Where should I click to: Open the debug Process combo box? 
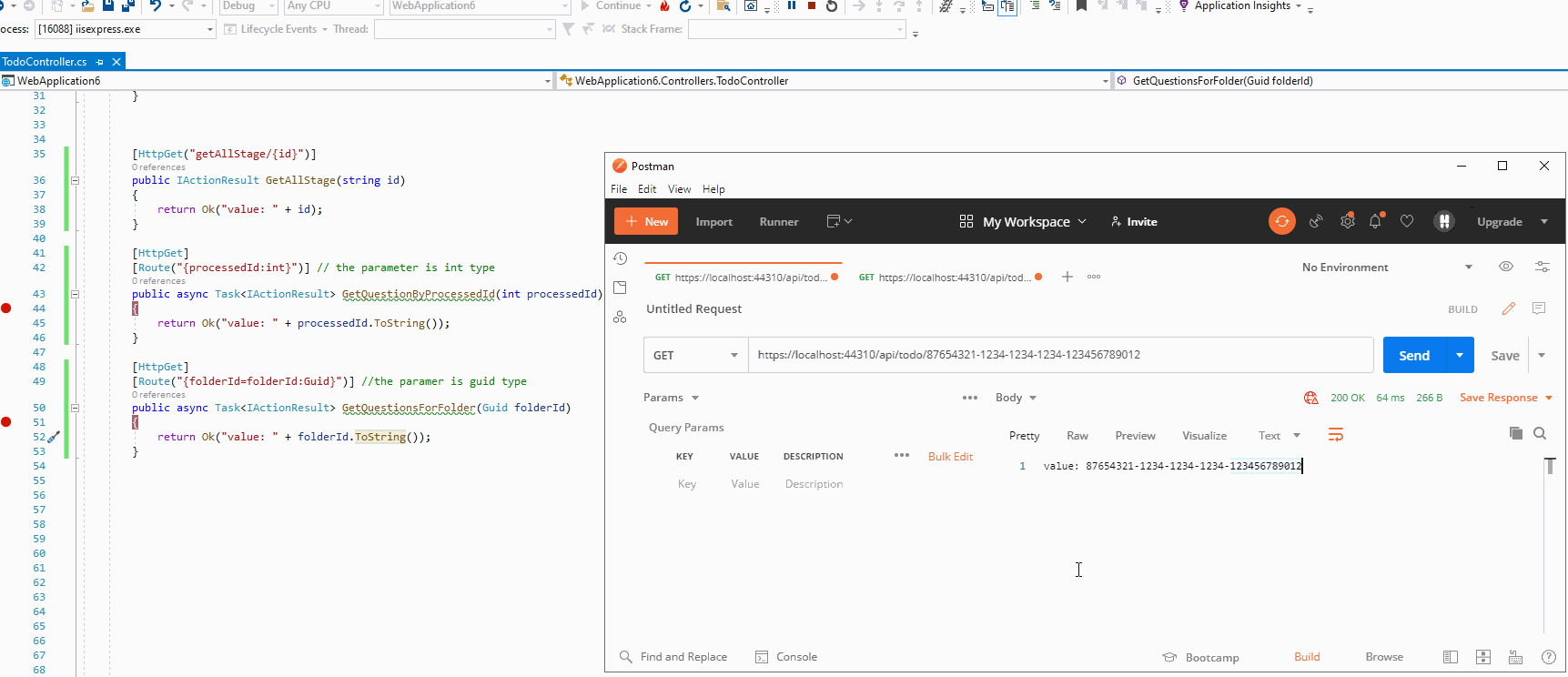point(126,29)
